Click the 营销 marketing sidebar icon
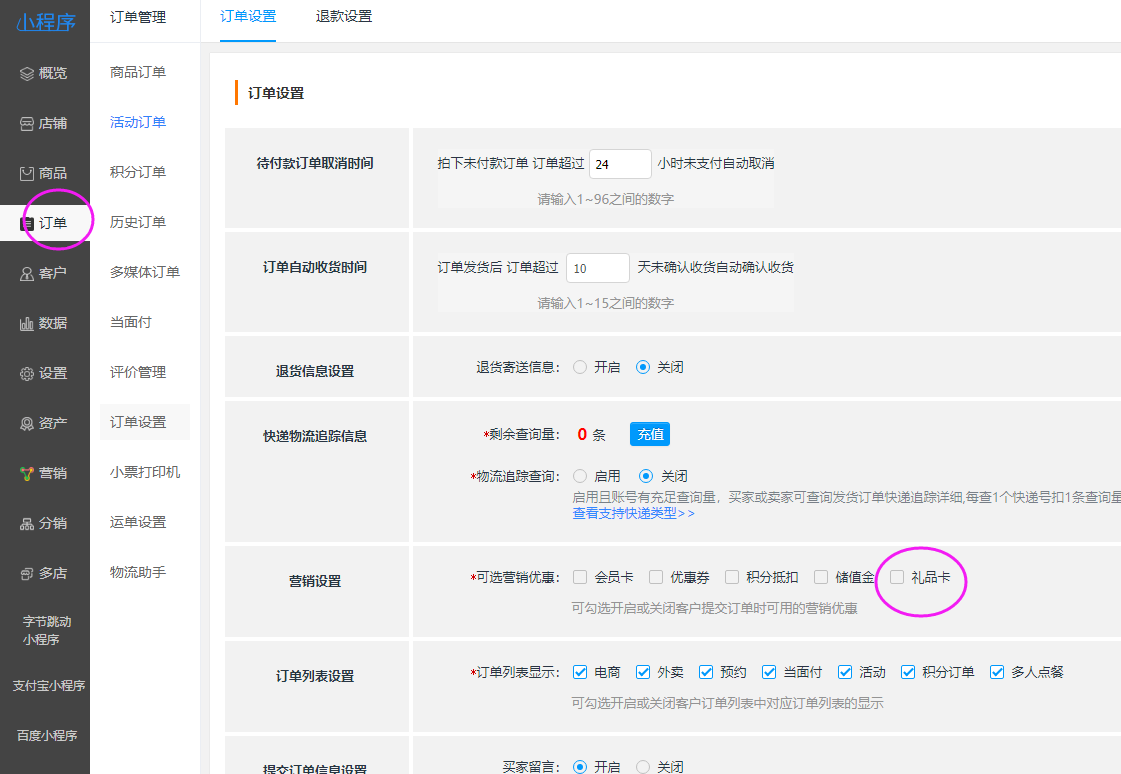This screenshot has width=1121, height=774. [44, 472]
